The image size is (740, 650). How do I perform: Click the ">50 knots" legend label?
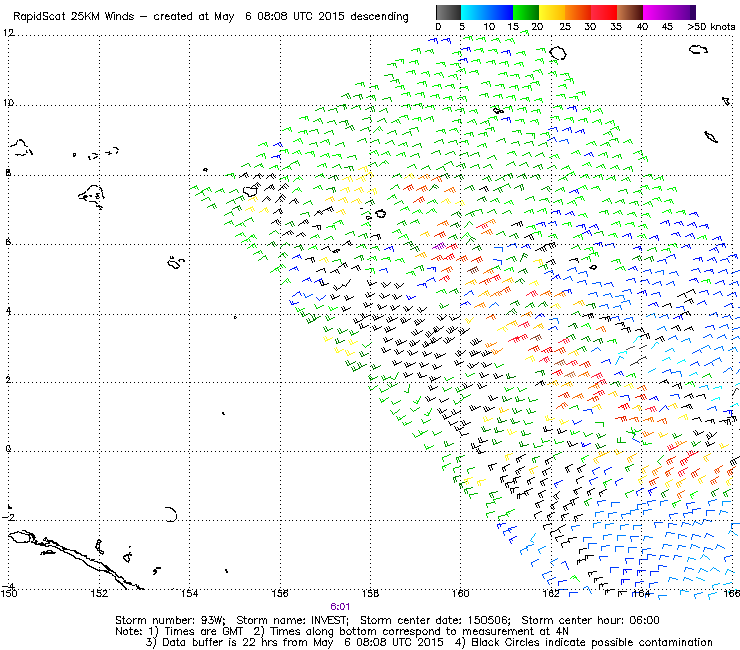tap(711, 27)
